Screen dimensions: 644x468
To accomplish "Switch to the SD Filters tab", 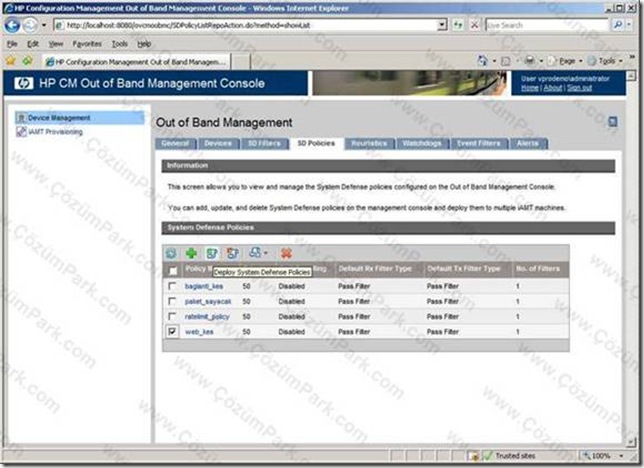I will [x=264, y=143].
